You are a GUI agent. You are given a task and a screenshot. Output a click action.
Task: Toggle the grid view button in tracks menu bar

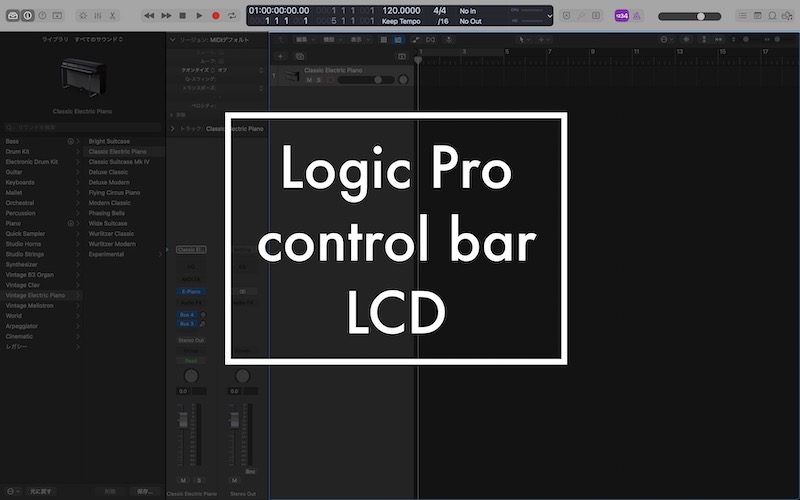[384, 39]
